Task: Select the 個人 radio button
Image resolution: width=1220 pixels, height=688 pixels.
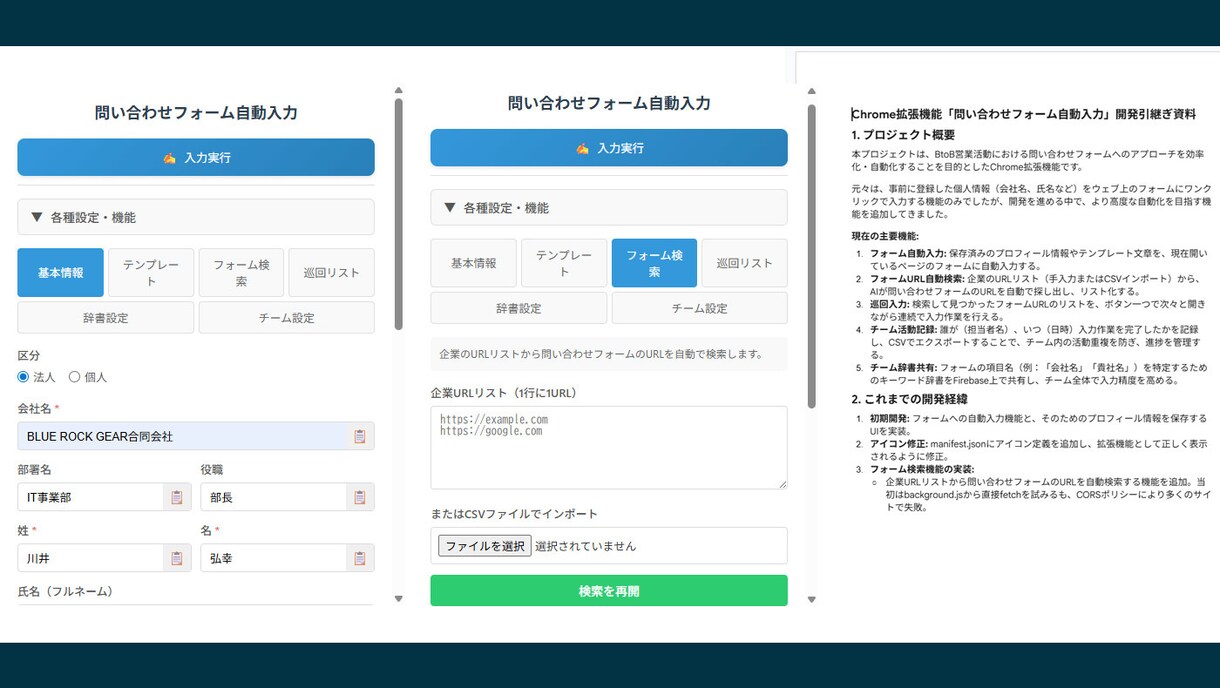Action: (x=74, y=377)
